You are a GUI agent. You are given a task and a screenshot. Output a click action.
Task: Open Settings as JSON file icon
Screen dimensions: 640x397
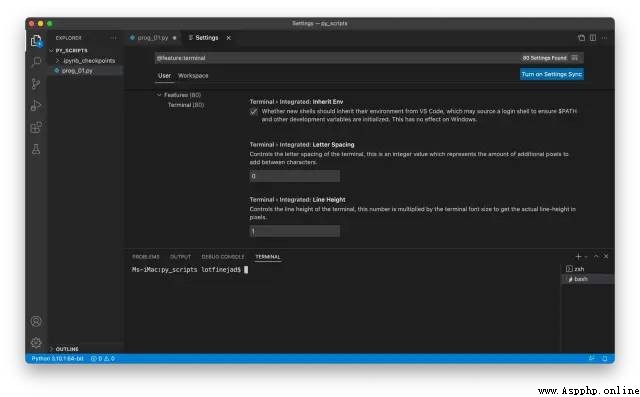(582, 38)
